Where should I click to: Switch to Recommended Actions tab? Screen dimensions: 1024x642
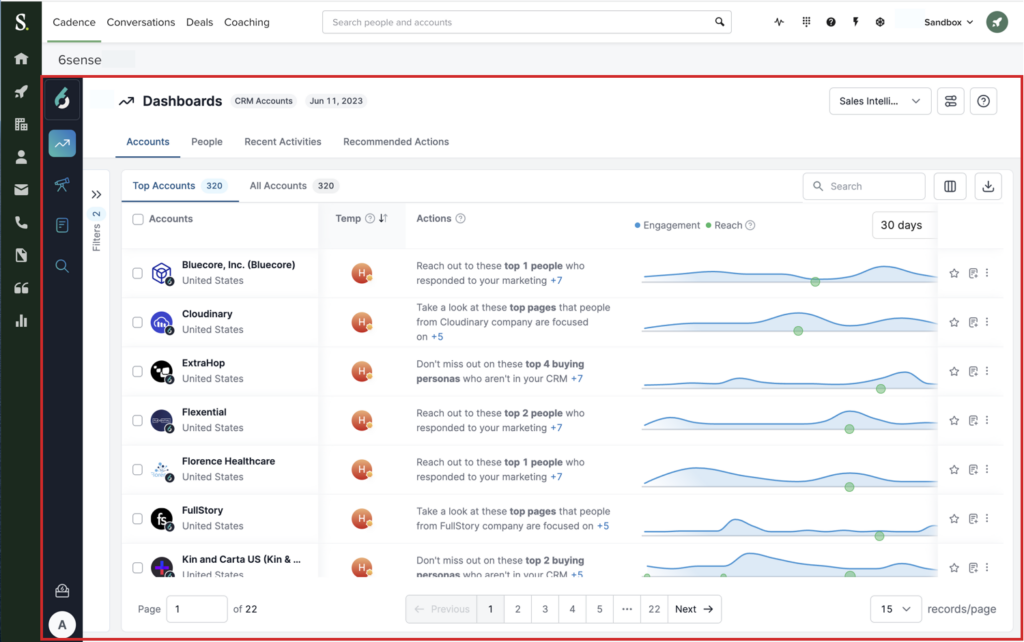[396, 142]
